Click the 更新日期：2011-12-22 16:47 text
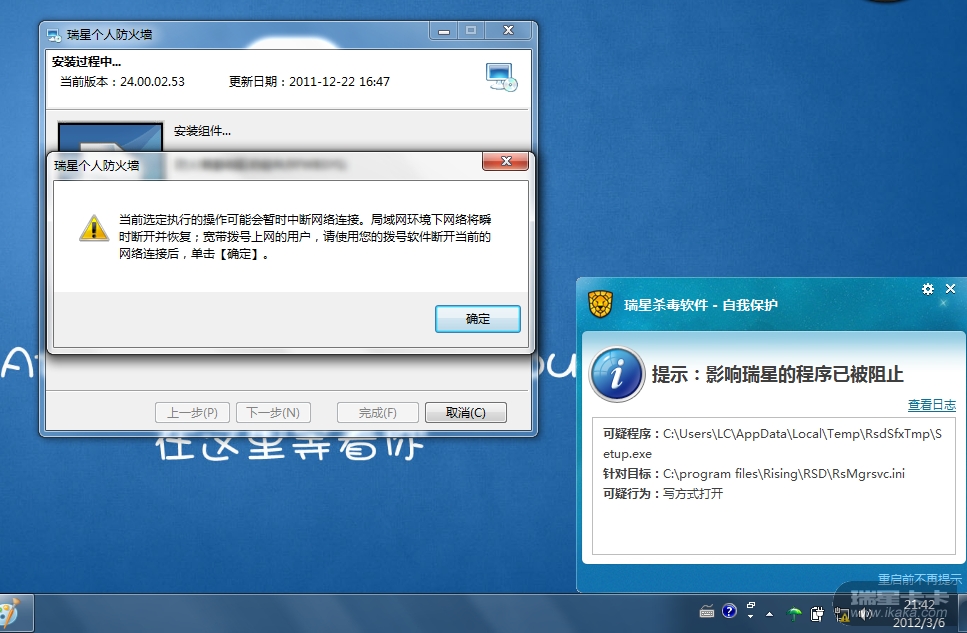 [x=309, y=81]
